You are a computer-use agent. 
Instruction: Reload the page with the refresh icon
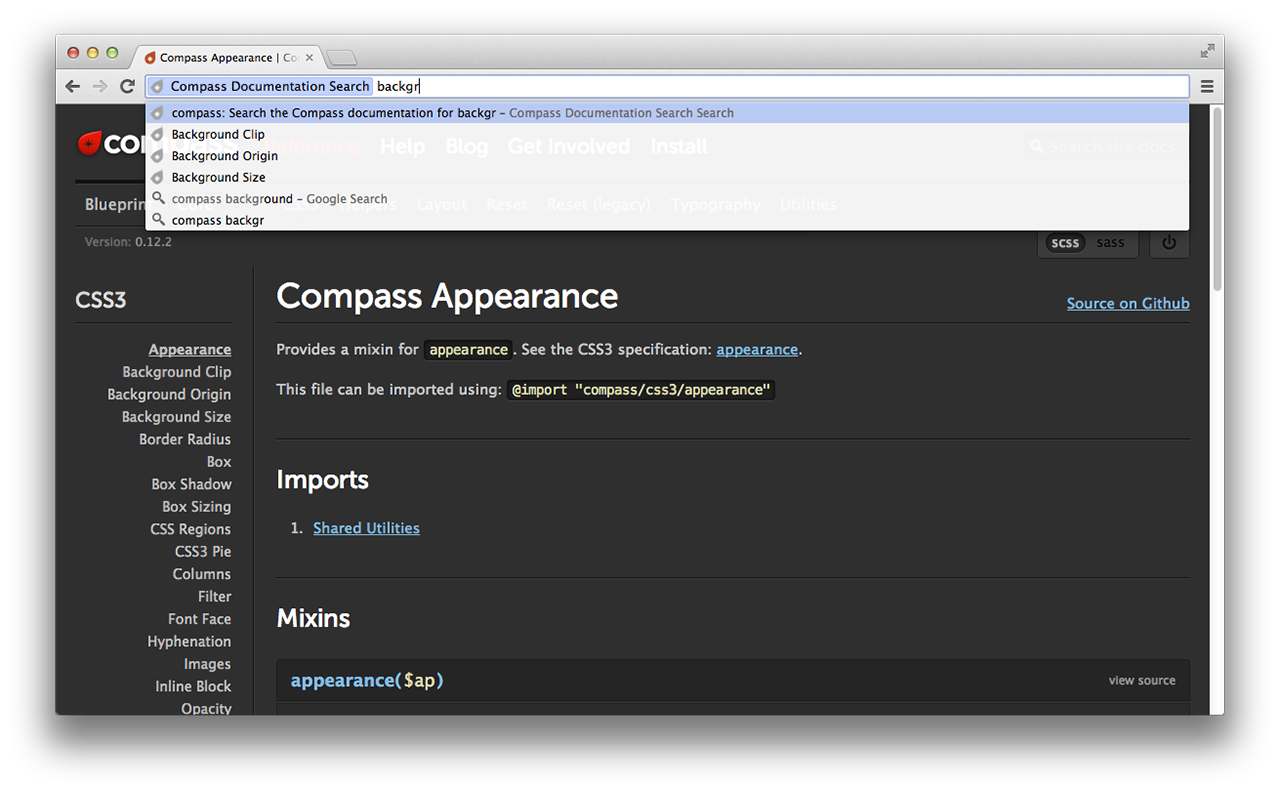(x=127, y=87)
